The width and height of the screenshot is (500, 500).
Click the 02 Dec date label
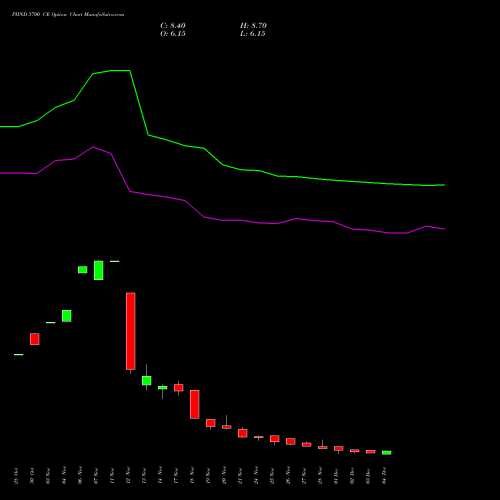point(352,476)
